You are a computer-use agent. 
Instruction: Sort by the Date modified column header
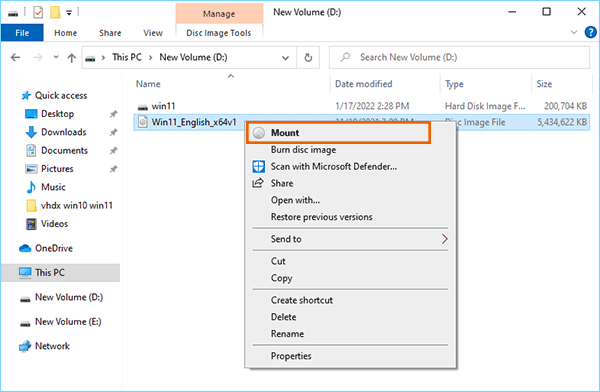tap(364, 84)
